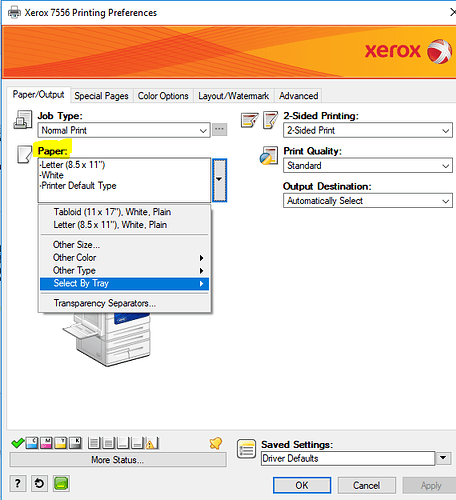The height and width of the screenshot is (500, 456).
Task: Expand the Other Color submenu
Action: (x=124, y=258)
